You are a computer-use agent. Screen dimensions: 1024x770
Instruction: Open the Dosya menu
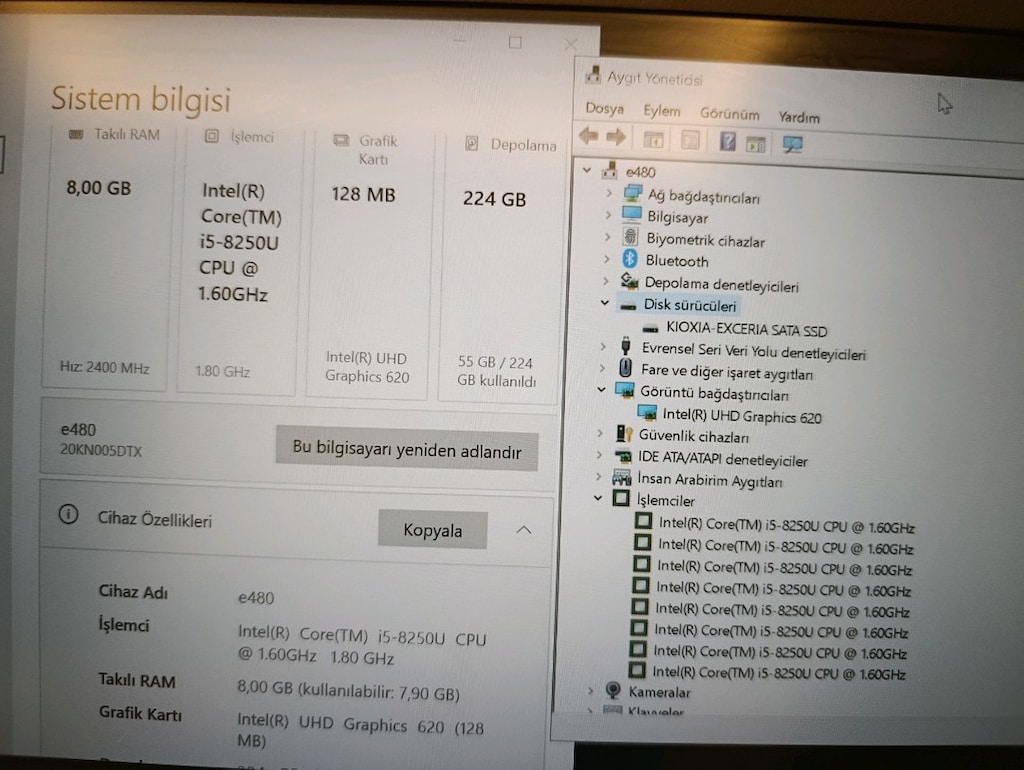604,108
